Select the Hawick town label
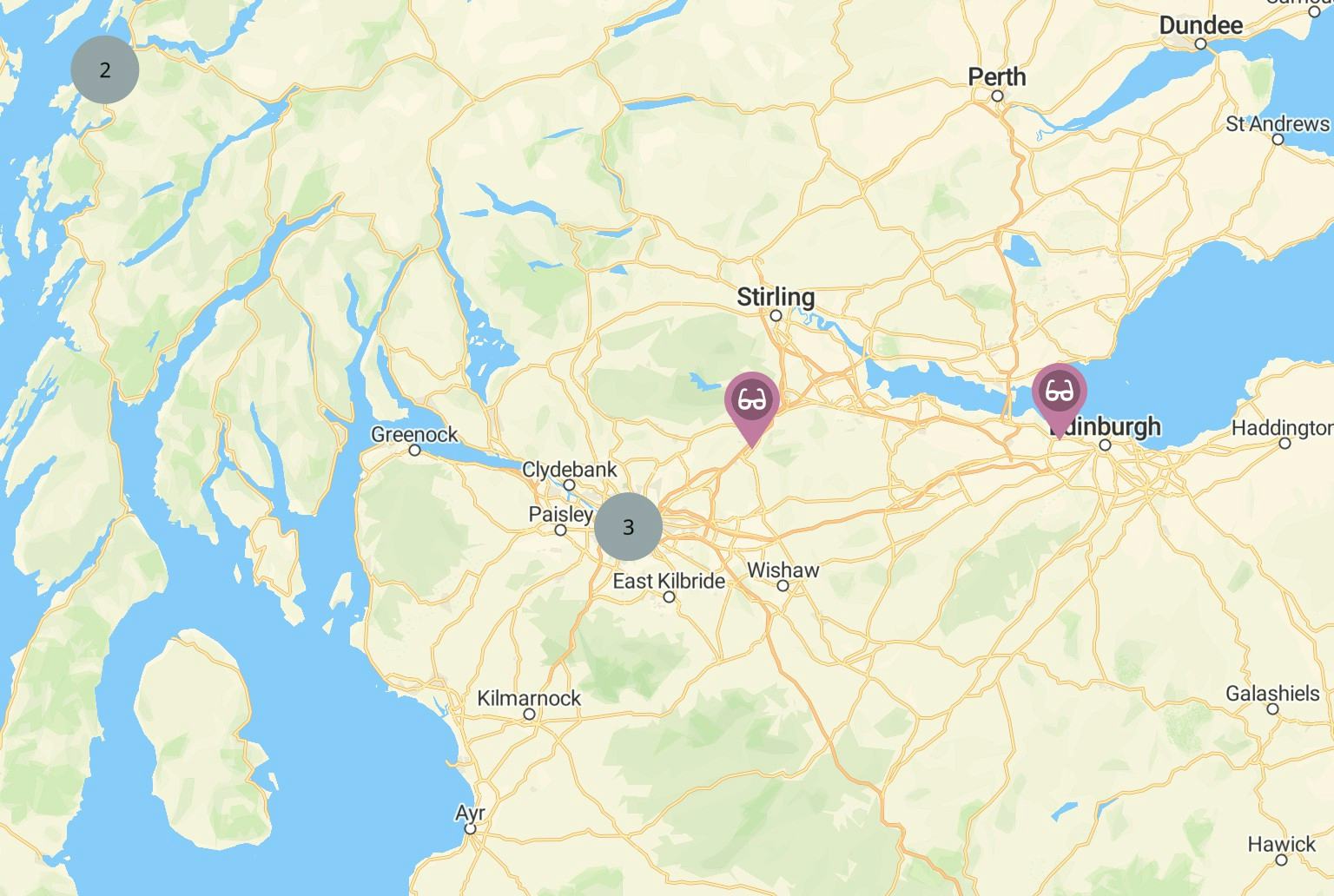The height and width of the screenshot is (896, 1334). (1282, 844)
